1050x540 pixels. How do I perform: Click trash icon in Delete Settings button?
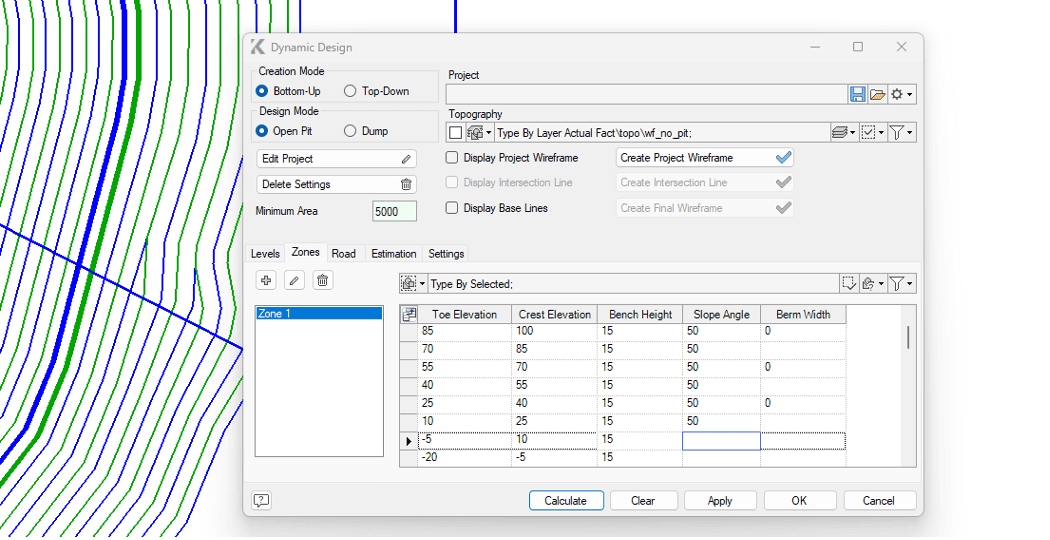(406, 184)
